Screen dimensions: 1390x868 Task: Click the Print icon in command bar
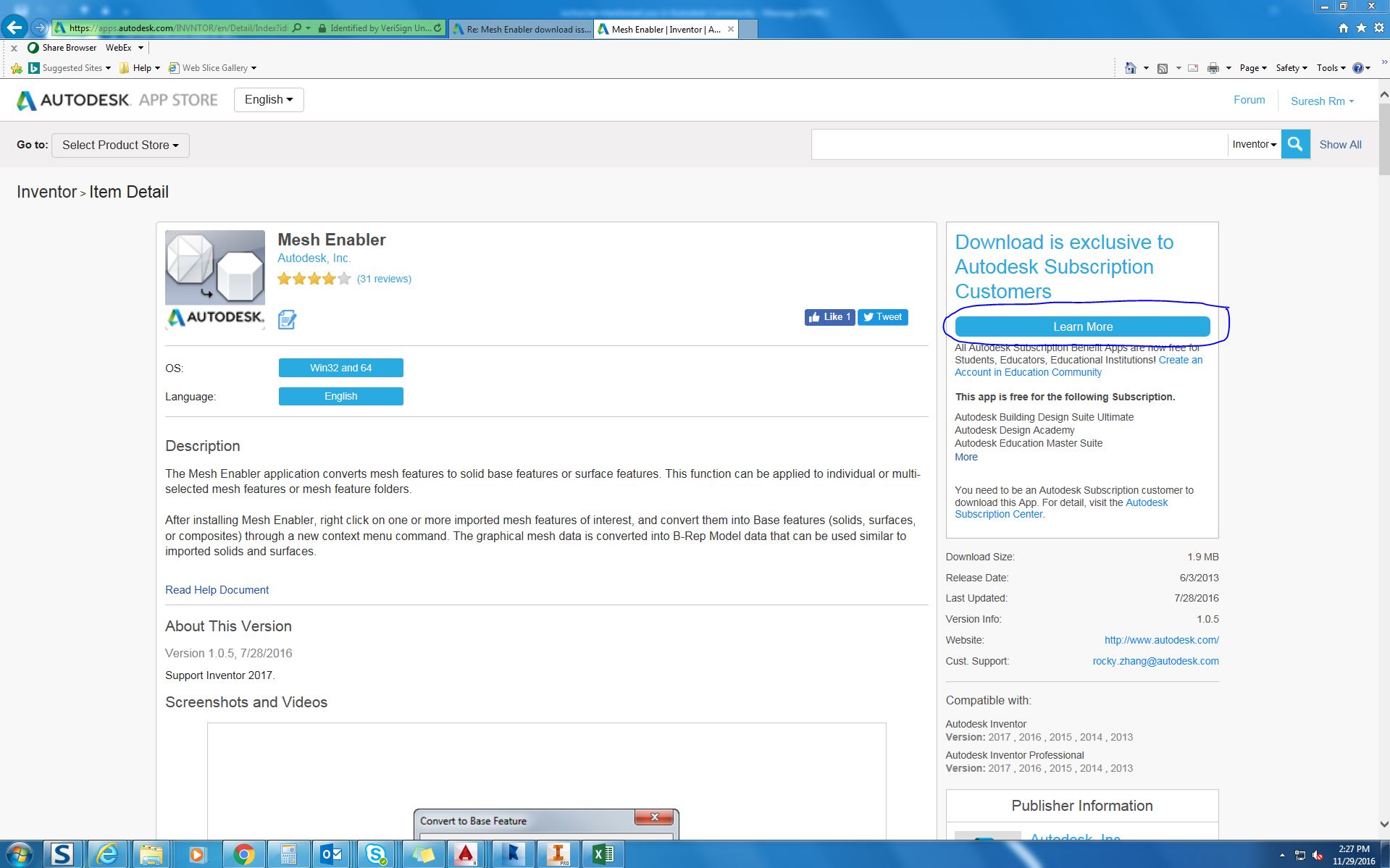1213,68
